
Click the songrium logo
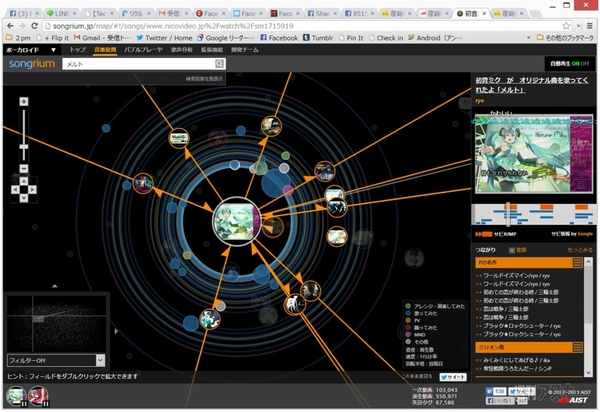(x=32, y=64)
